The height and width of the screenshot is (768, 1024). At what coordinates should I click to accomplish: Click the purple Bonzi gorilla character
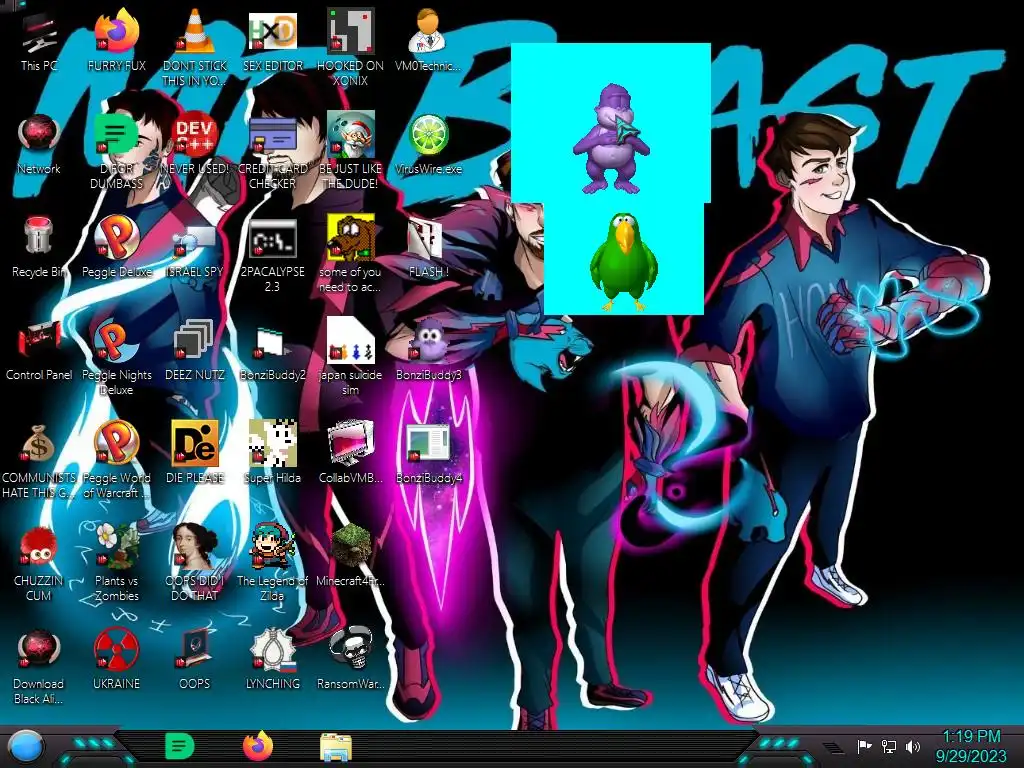click(611, 138)
